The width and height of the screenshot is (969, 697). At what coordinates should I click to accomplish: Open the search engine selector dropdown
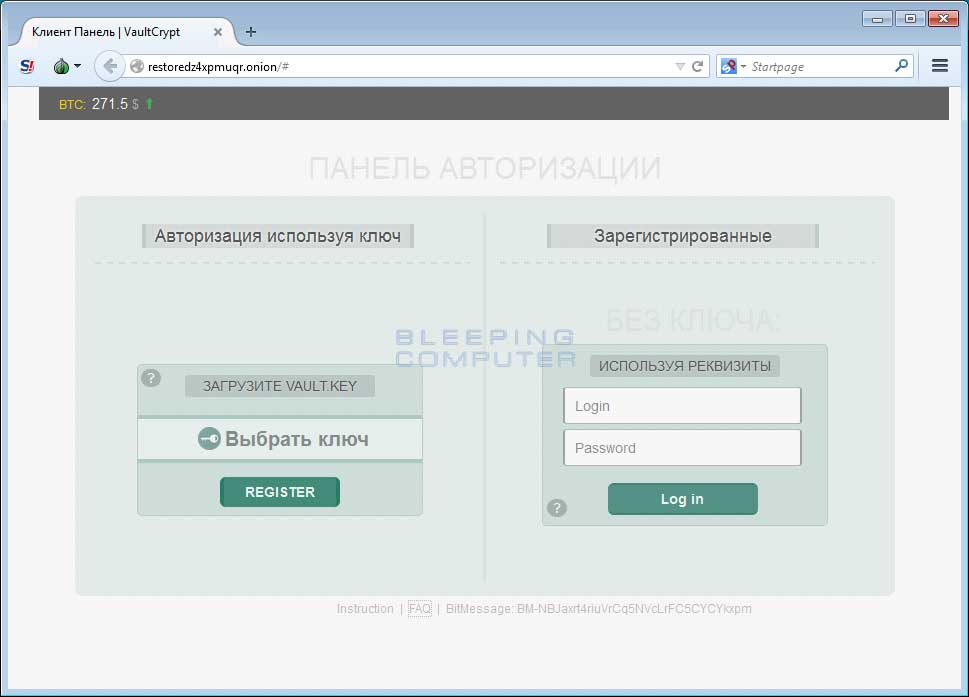734,67
